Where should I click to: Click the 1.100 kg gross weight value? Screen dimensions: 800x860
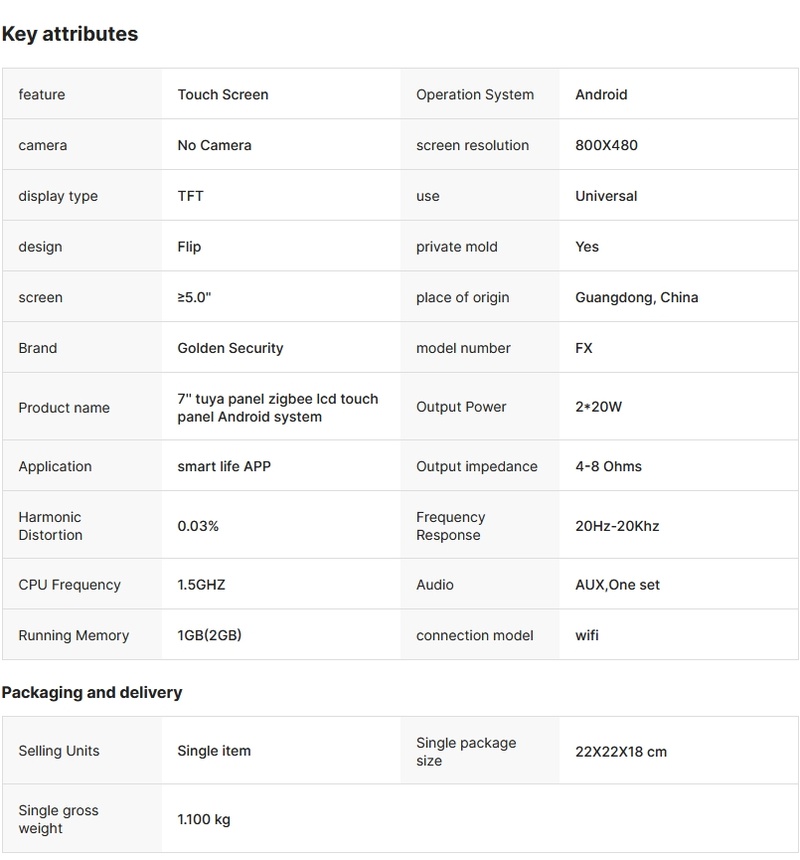[203, 820]
